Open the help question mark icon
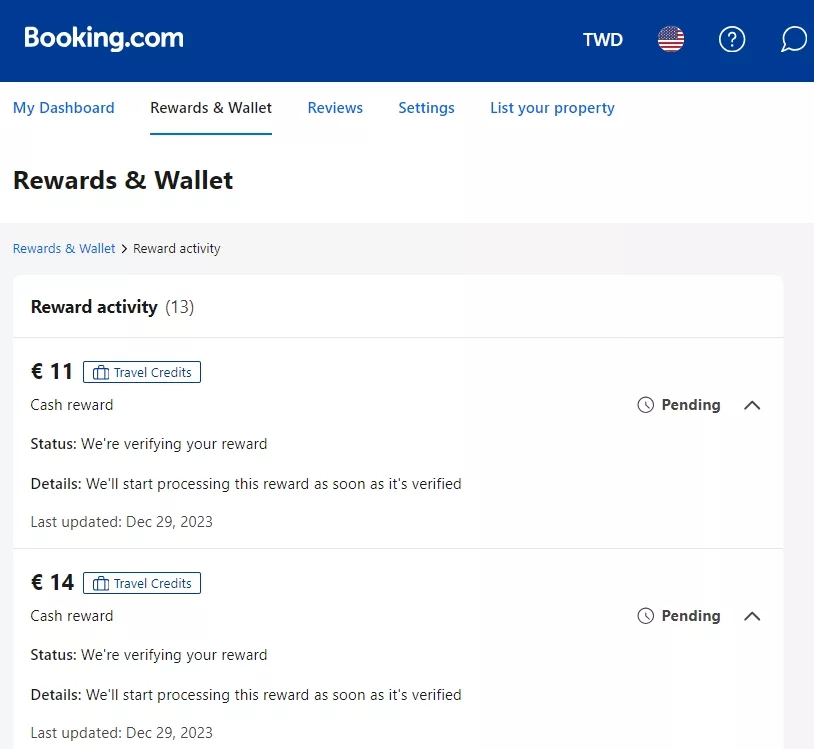814x749 pixels. (x=732, y=40)
